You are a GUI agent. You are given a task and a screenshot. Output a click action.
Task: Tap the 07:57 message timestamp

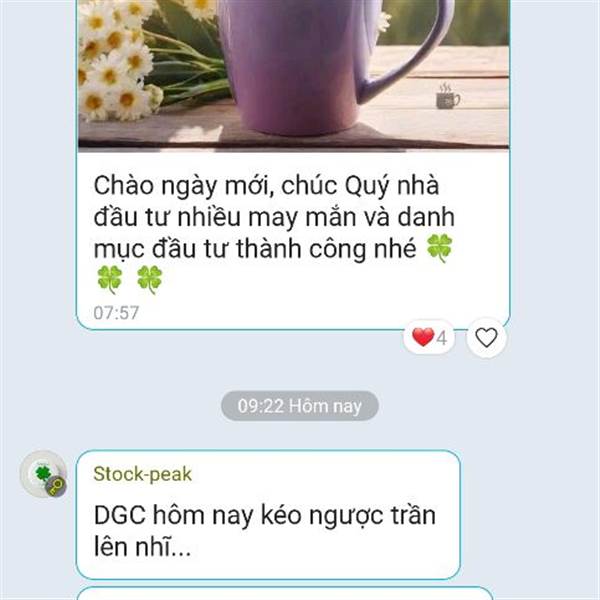click(x=116, y=313)
